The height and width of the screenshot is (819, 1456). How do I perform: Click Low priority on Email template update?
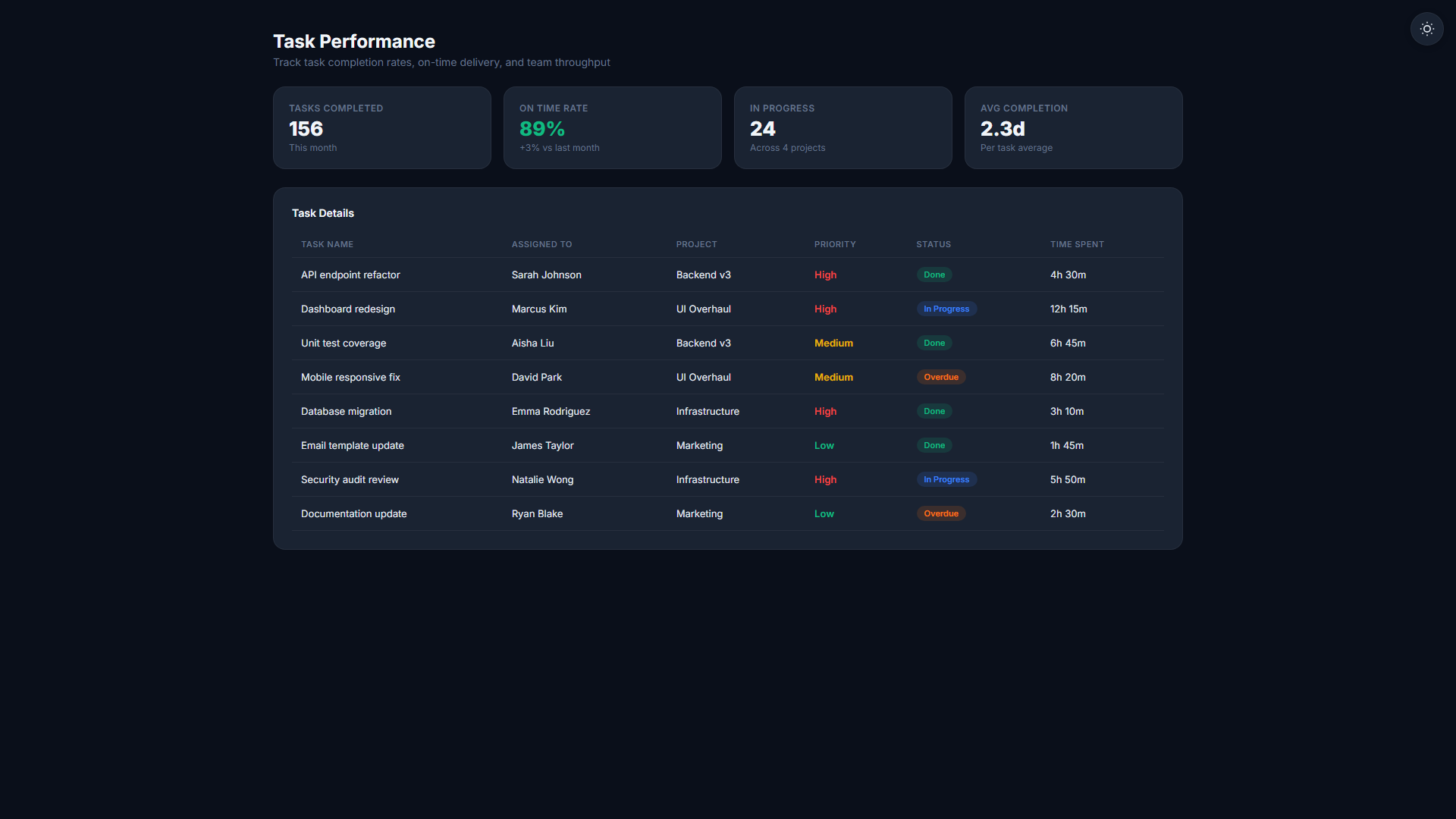pos(824,445)
